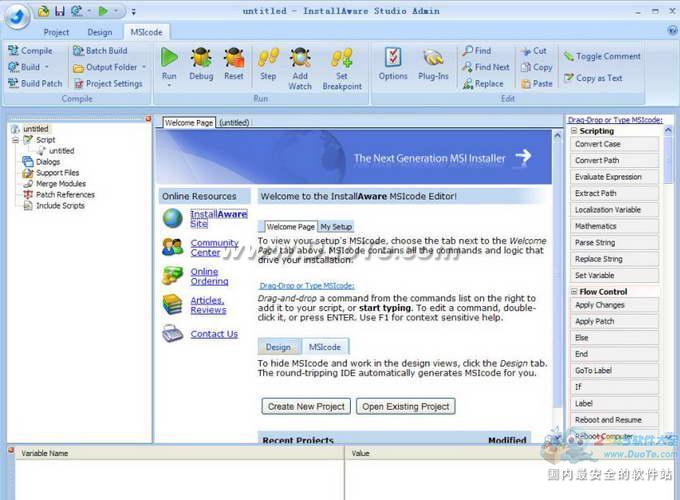Open the Community Center link
Screen dimensions: 680x500
[x=214, y=248]
